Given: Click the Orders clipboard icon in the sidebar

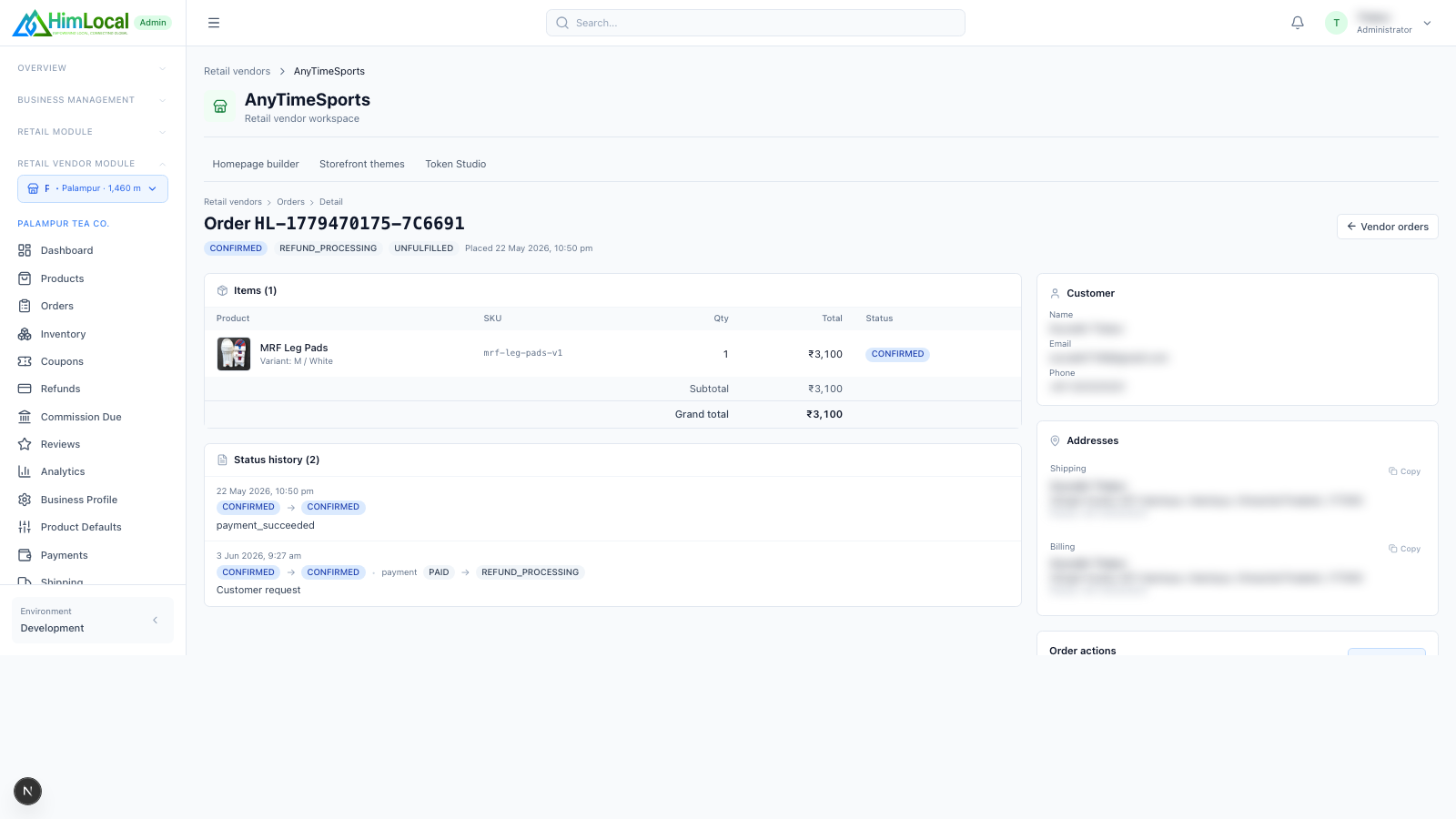Looking at the screenshot, I should point(25,306).
